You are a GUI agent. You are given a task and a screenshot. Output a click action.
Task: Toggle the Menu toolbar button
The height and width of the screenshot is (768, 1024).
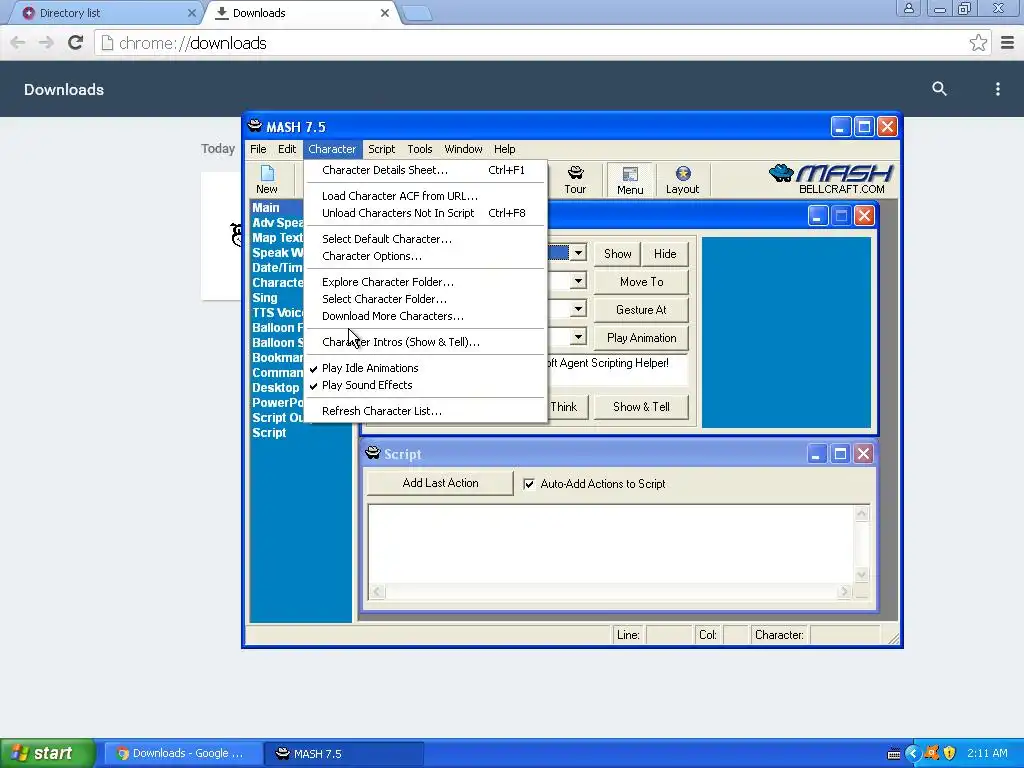click(630, 180)
